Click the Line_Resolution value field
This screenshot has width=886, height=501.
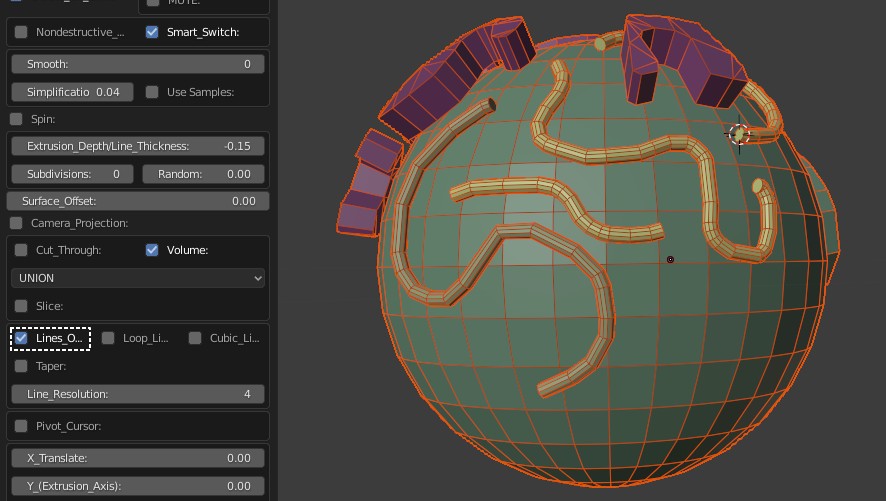point(138,394)
